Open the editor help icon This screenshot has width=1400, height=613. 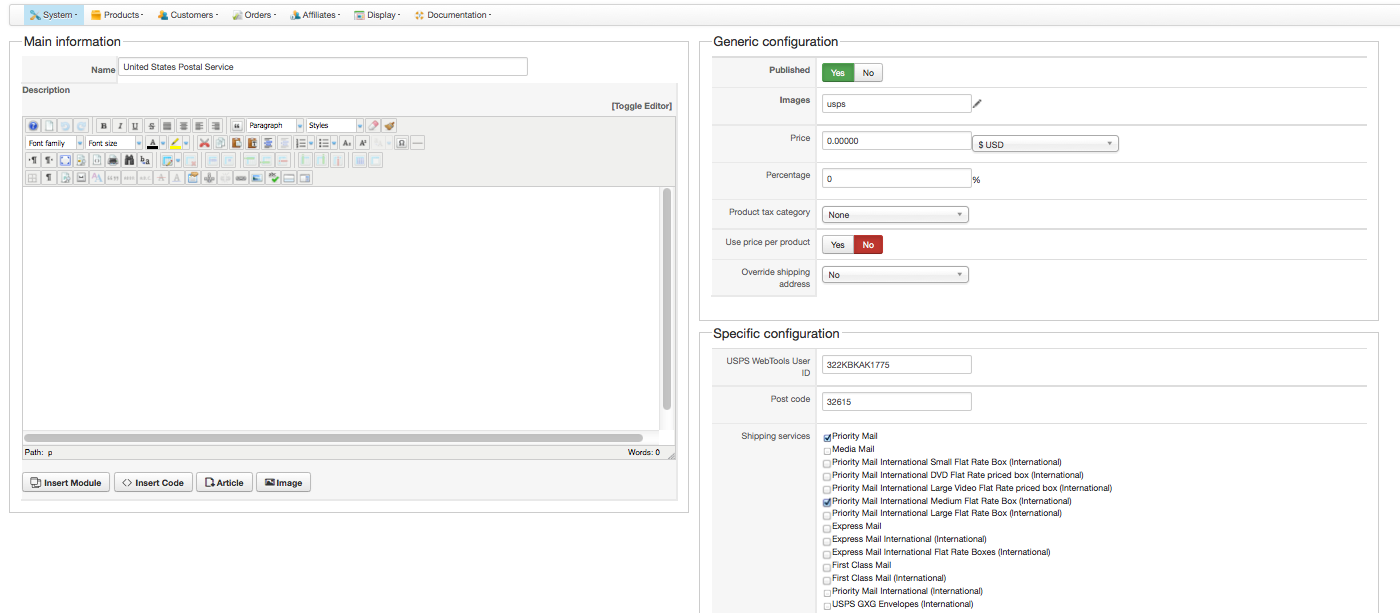coord(33,126)
